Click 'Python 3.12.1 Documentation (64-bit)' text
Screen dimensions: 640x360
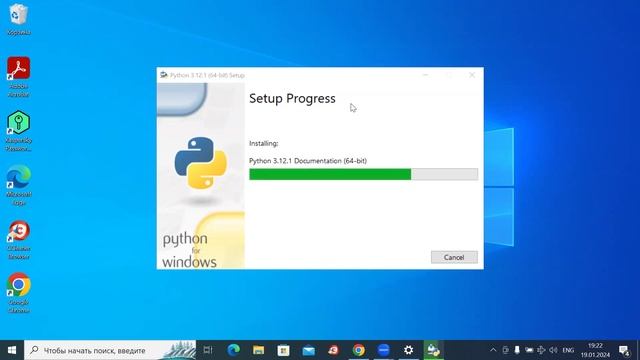coord(308,161)
